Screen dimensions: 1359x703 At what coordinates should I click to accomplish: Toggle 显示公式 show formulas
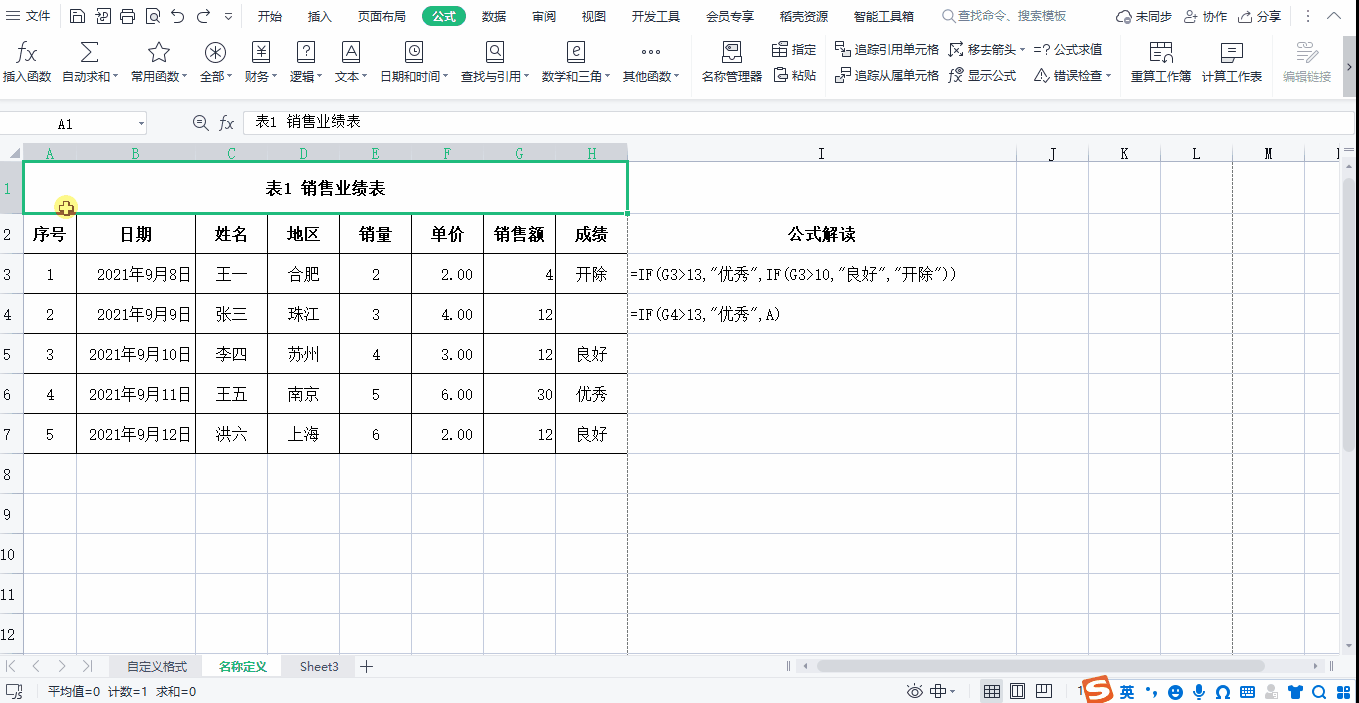pyautogui.click(x=982, y=75)
